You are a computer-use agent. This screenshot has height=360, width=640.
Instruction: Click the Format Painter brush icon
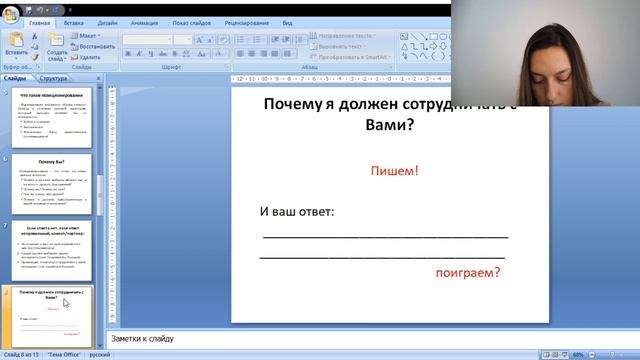click(35, 57)
